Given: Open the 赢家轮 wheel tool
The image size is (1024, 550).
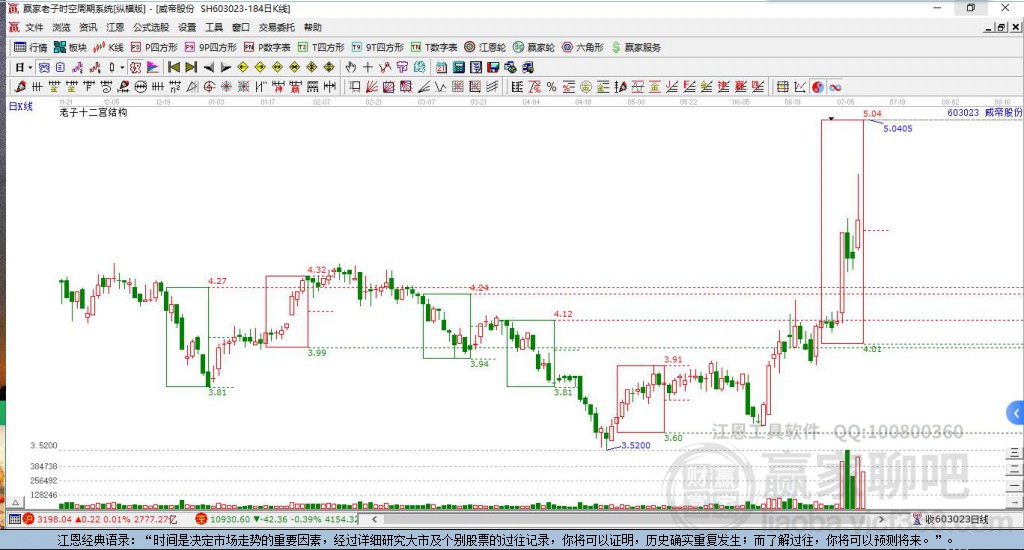Looking at the screenshot, I should 534,47.
